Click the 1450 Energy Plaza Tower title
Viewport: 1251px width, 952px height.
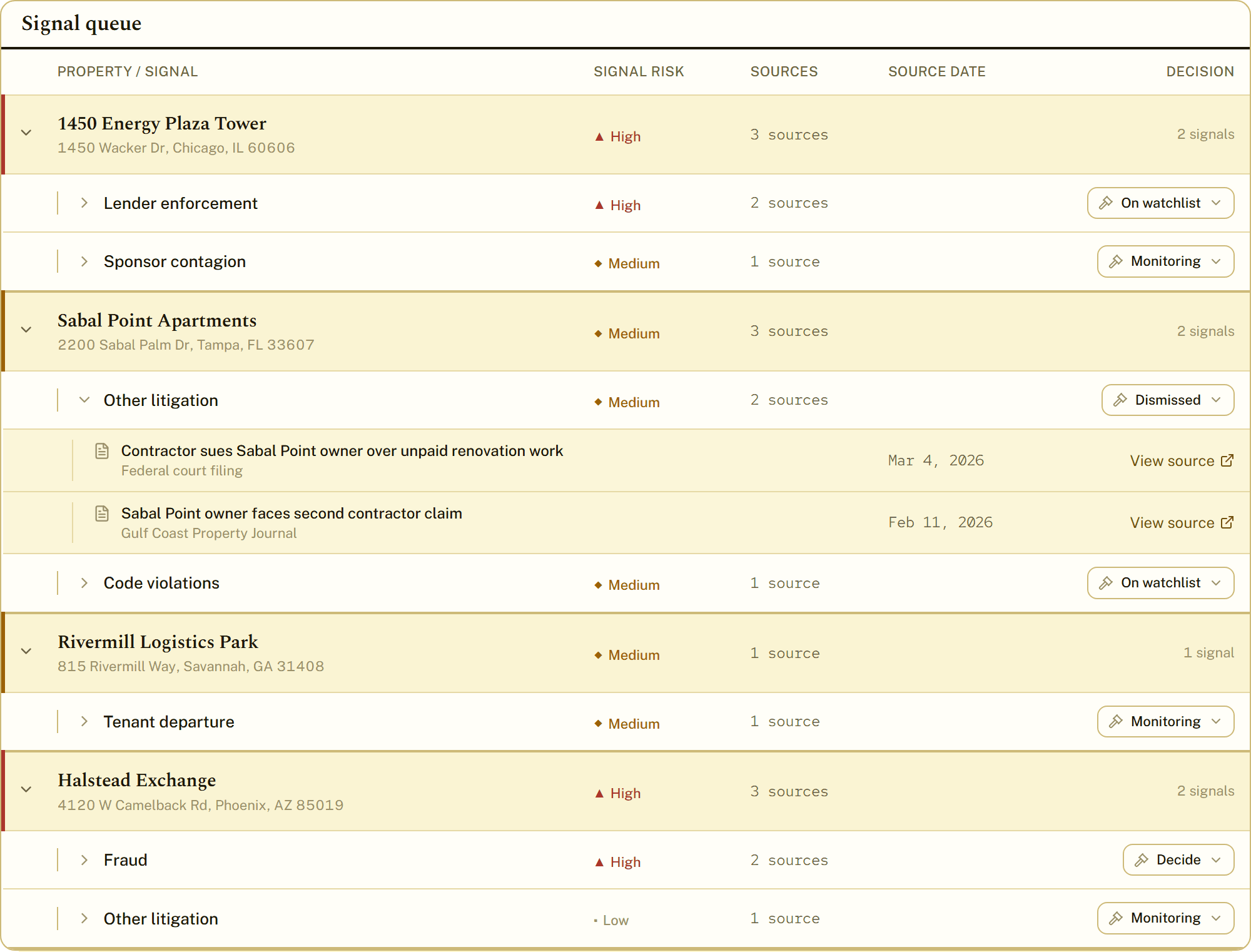[162, 123]
